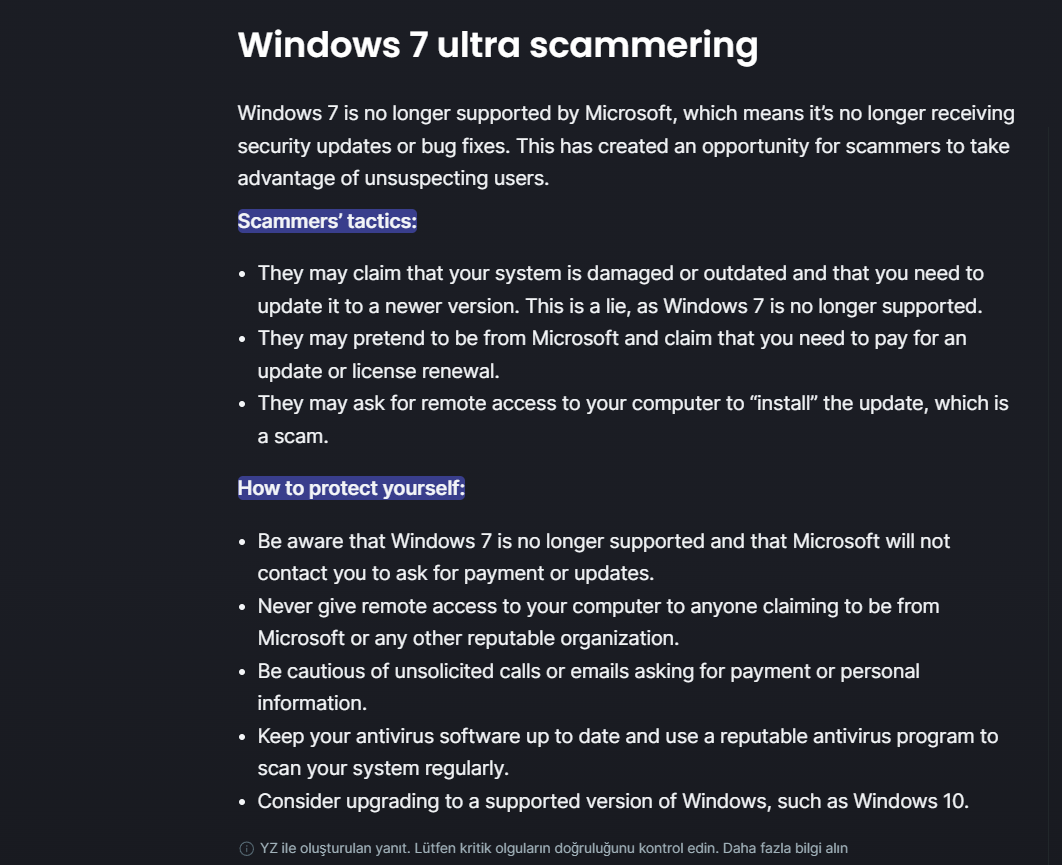The height and width of the screenshot is (865, 1062).
Task: Click the bullet "Never give remote access"
Action: [x=598, y=622]
